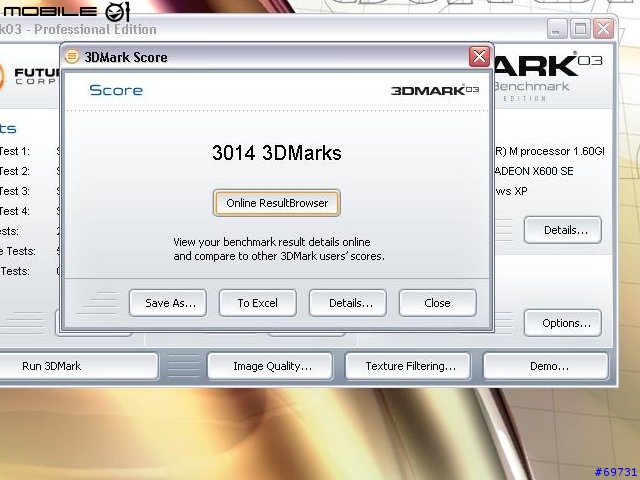Click the 3DMark03 logo in score dialog

click(435, 90)
